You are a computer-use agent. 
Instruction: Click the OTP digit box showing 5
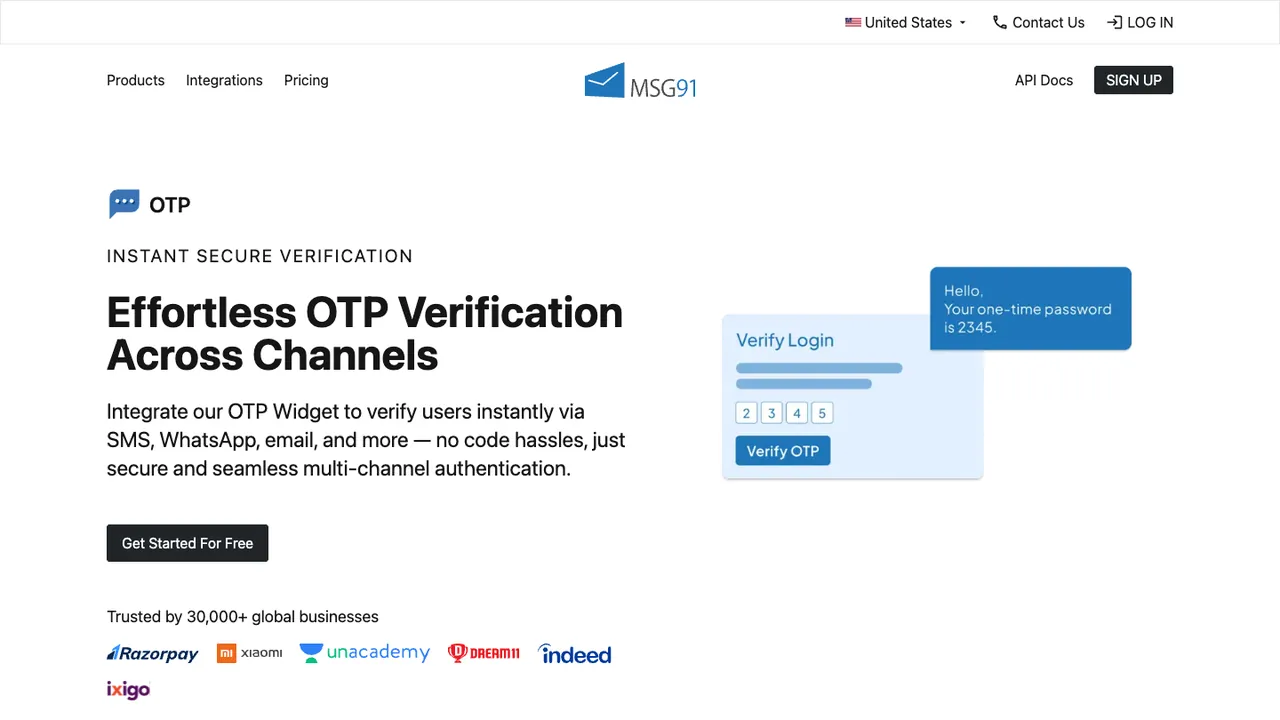click(822, 413)
